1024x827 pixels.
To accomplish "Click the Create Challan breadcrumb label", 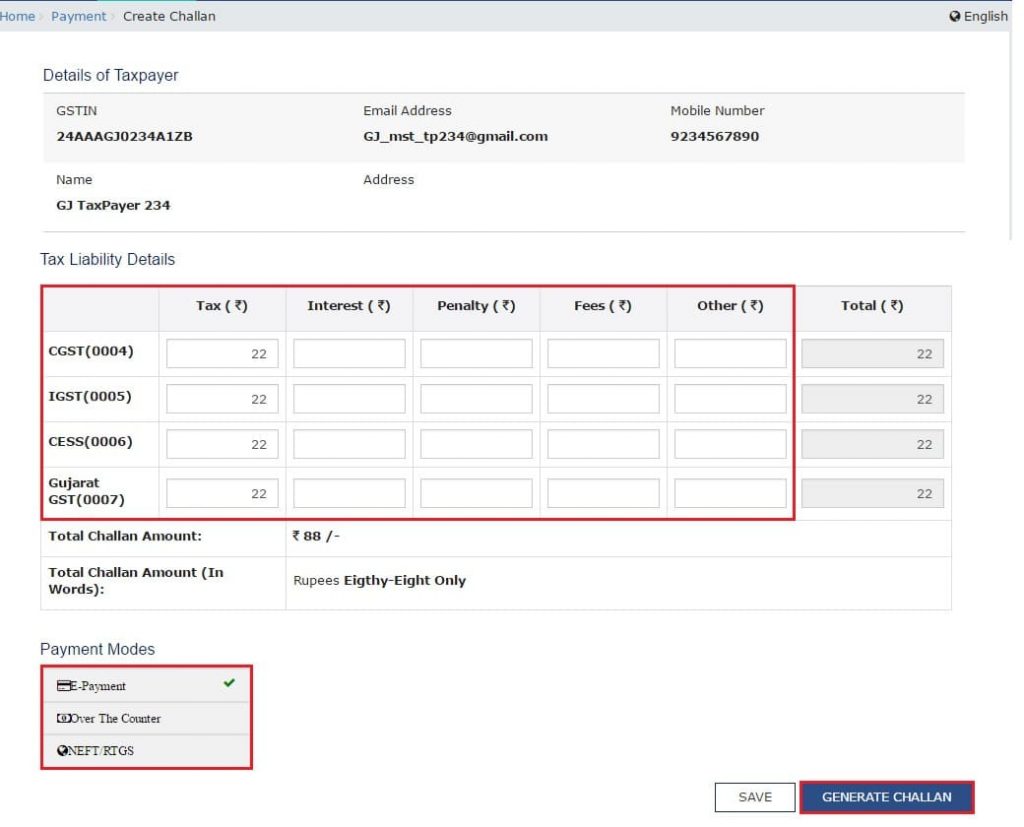I will [169, 16].
